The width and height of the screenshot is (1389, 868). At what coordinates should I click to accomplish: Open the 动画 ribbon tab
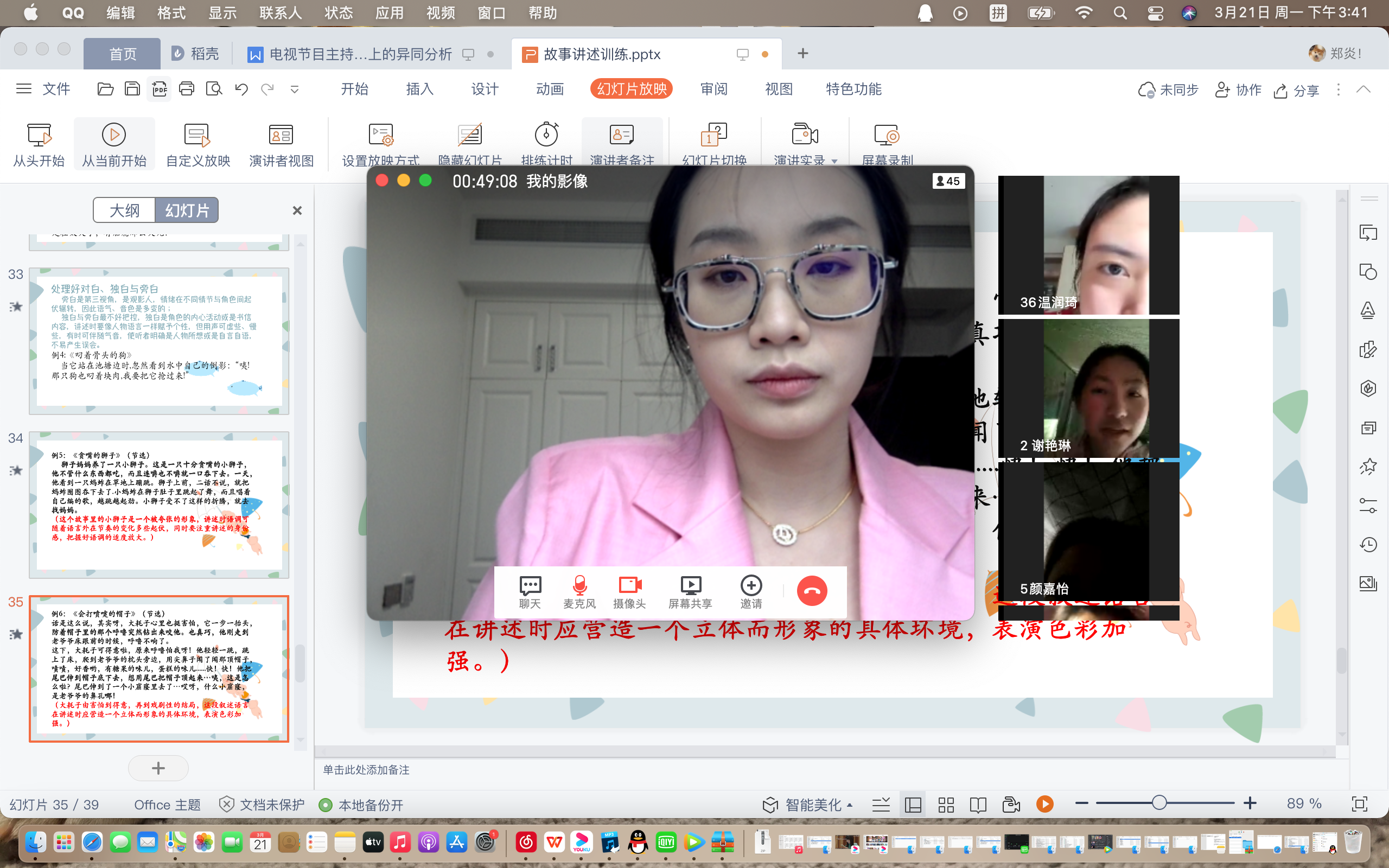click(549, 89)
